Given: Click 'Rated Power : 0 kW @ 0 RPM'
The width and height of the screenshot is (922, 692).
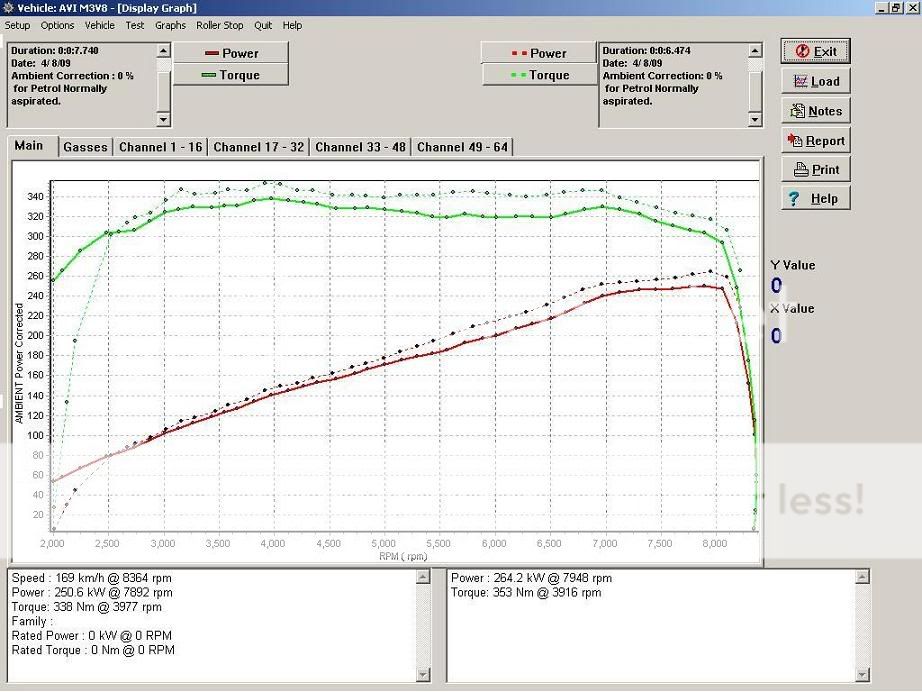Looking at the screenshot, I should pyautogui.click(x=92, y=636).
